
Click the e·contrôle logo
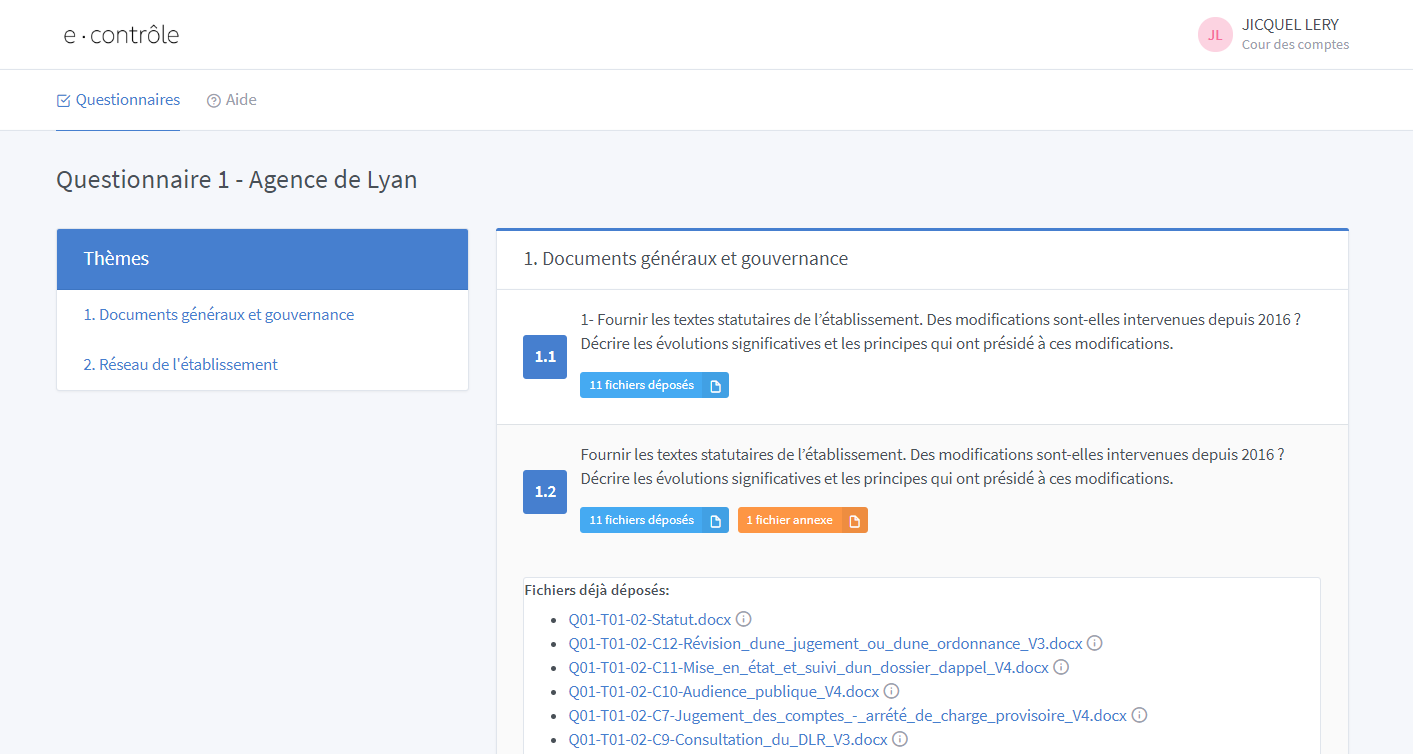pyautogui.click(x=121, y=35)
